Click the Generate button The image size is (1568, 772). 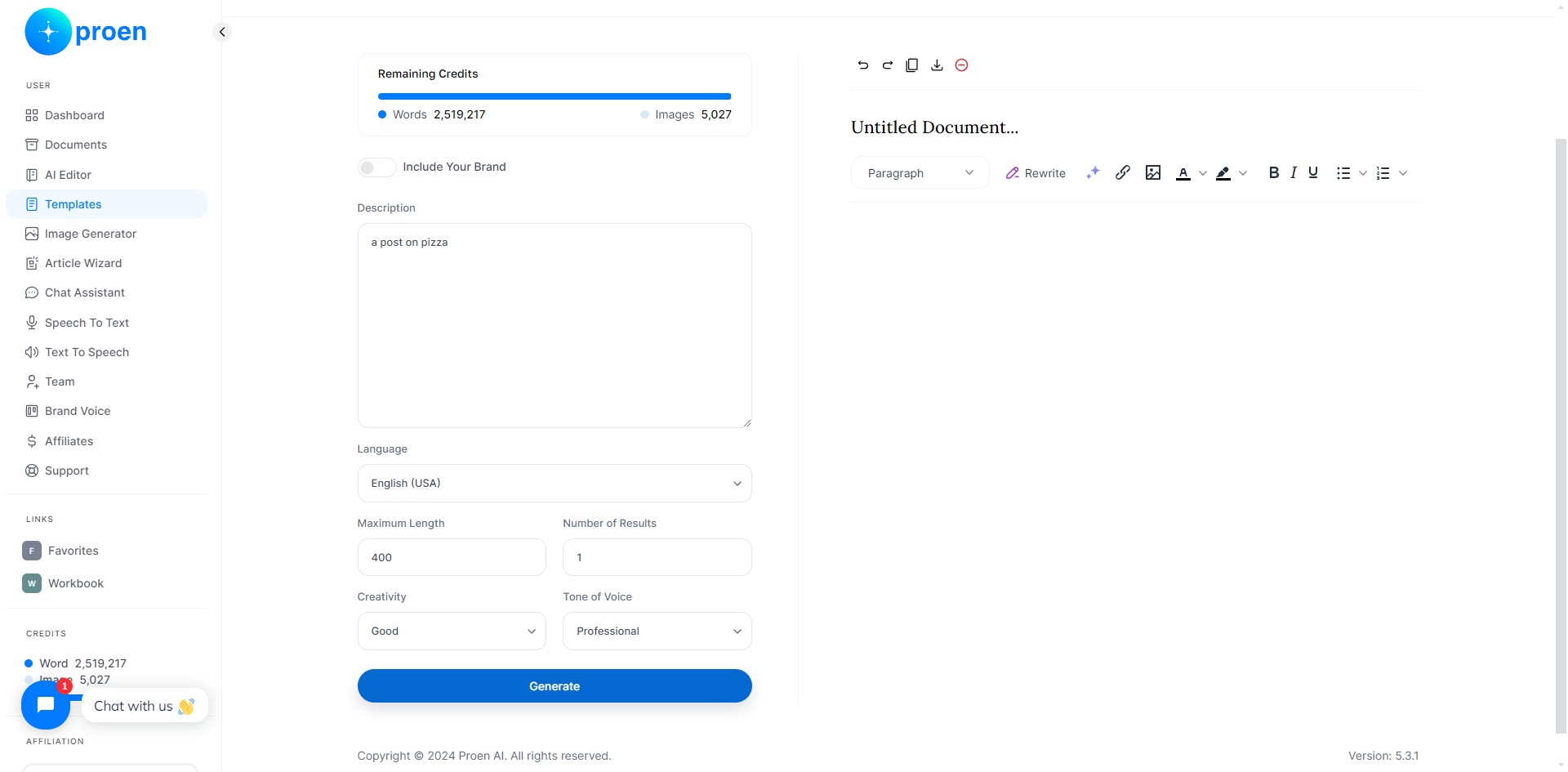[x=555, y=686]
